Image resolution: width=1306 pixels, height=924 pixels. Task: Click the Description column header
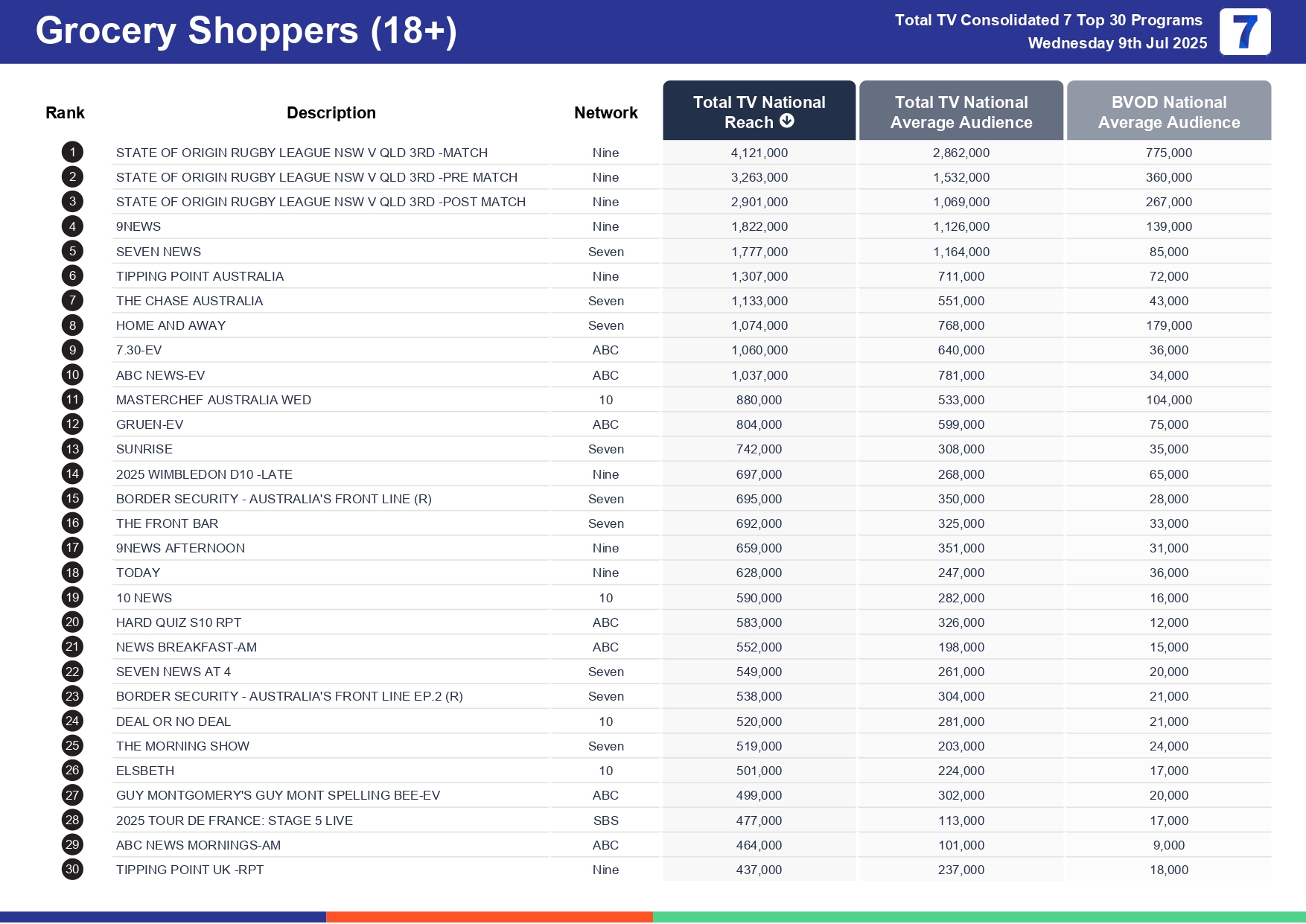point(331,112)
